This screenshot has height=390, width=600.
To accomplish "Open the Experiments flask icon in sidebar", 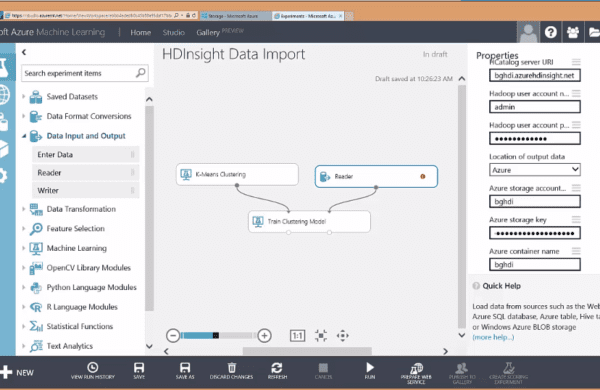I will click(4, 68).
